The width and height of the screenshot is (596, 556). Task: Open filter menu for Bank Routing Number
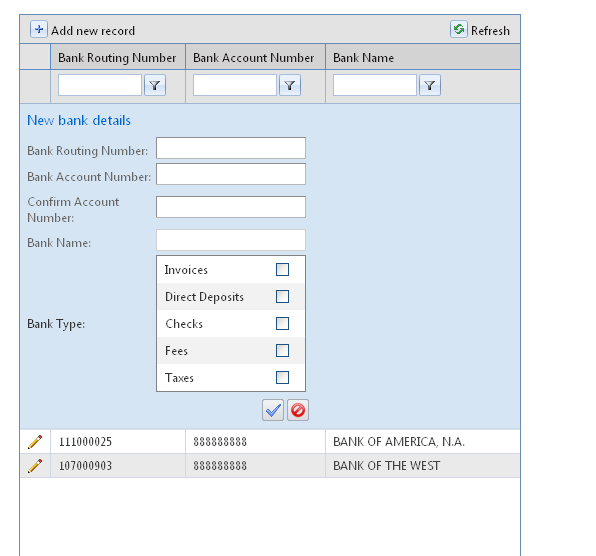(x=155, y=85)
